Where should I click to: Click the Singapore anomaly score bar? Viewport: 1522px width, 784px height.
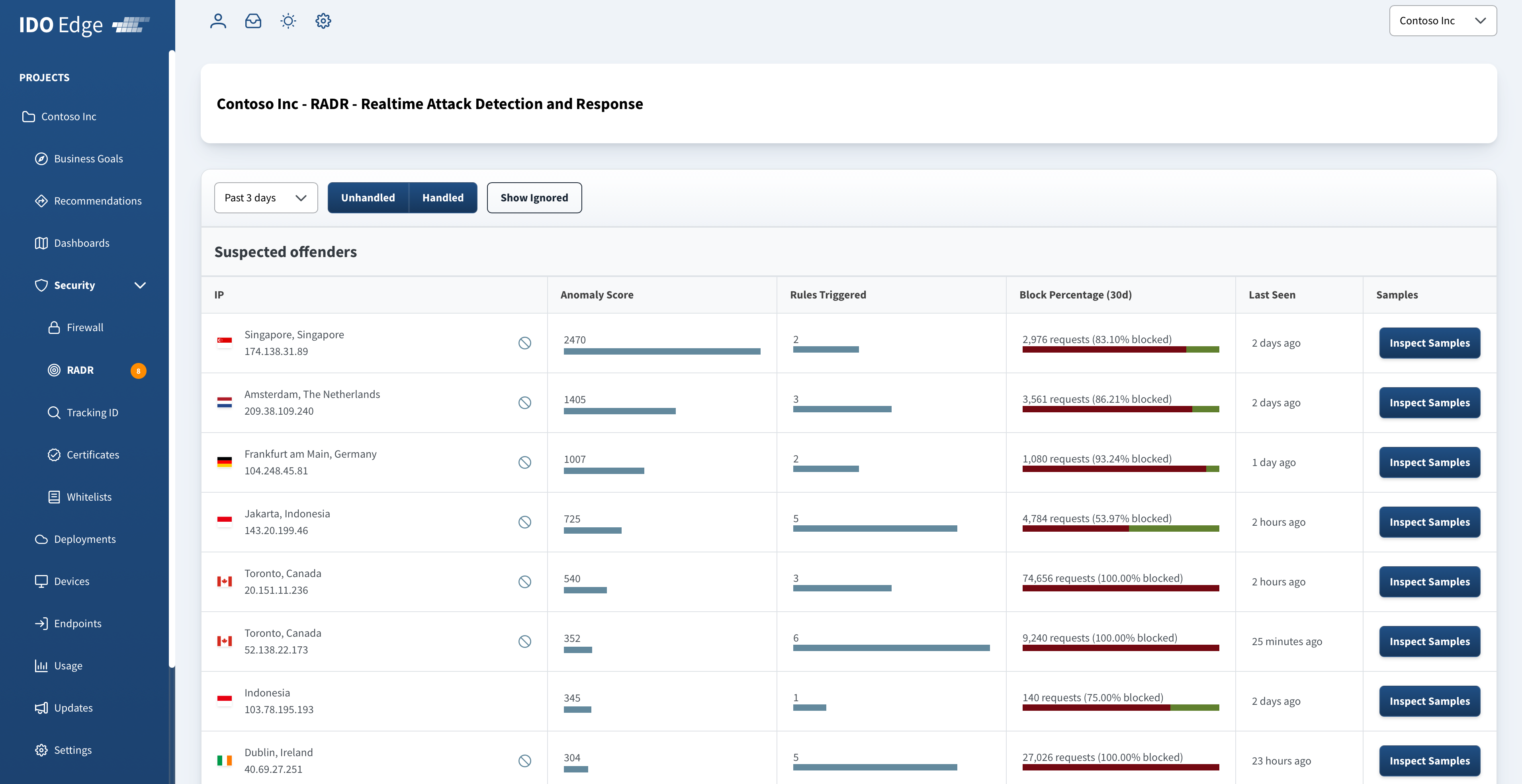click(x=661, y=351)
